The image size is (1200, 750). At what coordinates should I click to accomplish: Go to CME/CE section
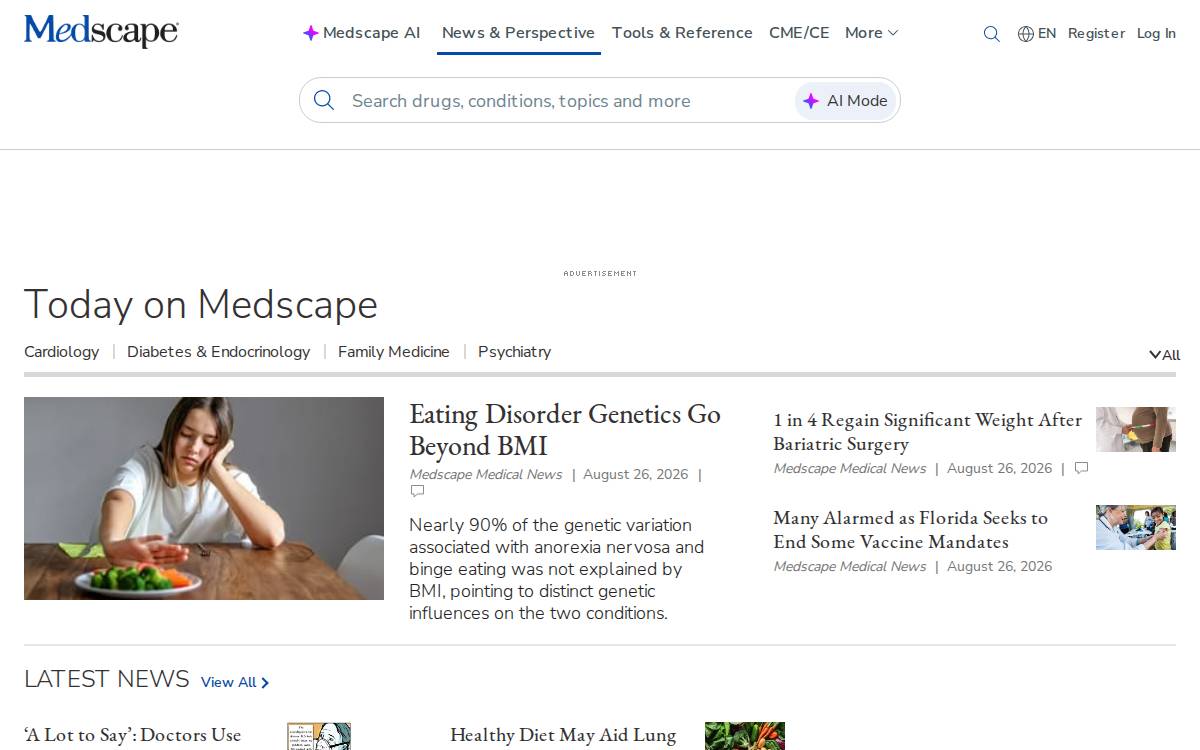pos(799,33)
